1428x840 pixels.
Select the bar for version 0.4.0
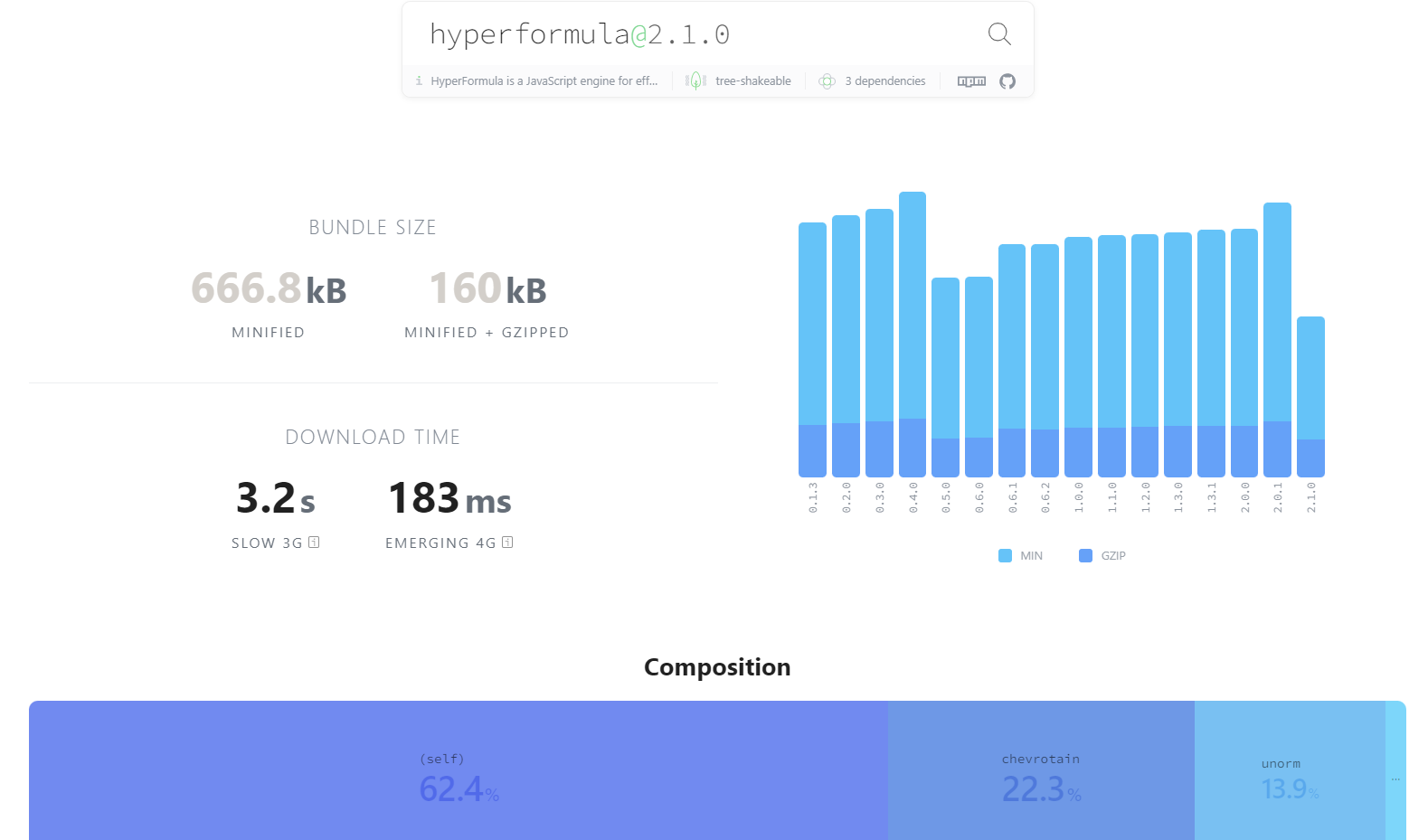click(913, 334)
